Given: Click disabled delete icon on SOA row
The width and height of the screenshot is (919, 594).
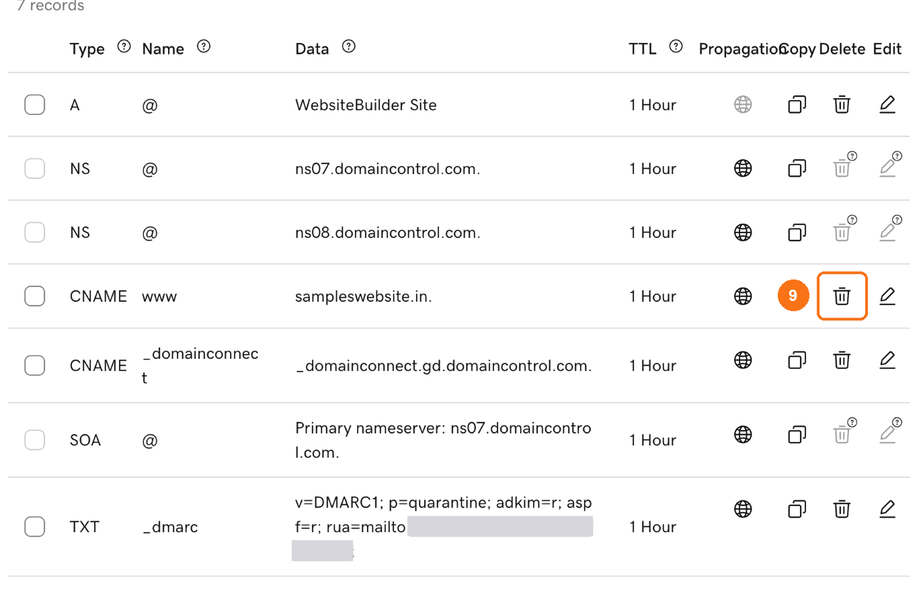Looking at the screenshot, I should pos(842,434).
